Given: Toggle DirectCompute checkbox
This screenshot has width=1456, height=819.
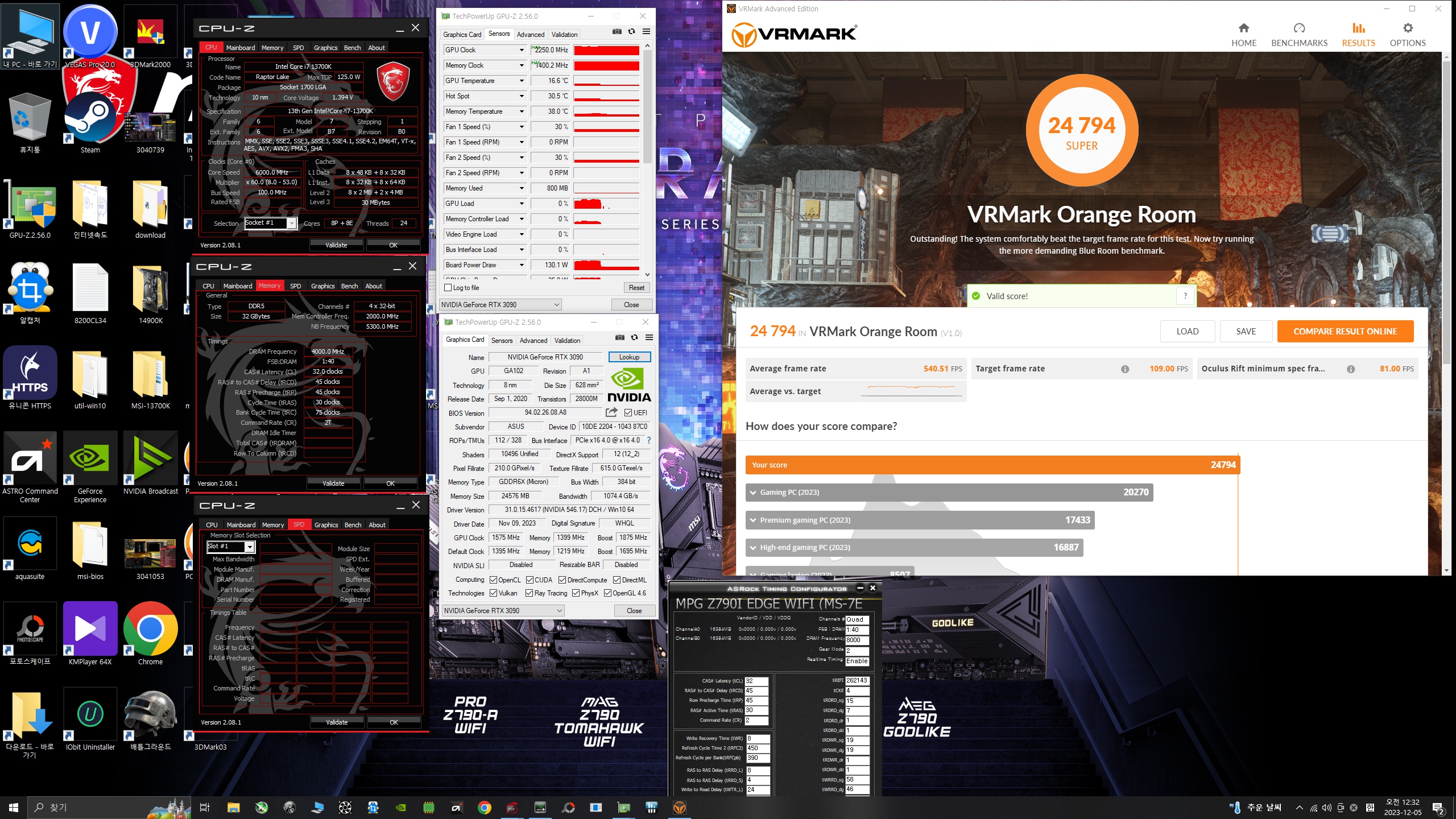Looking at the screenshot, I should pos(562,580).
